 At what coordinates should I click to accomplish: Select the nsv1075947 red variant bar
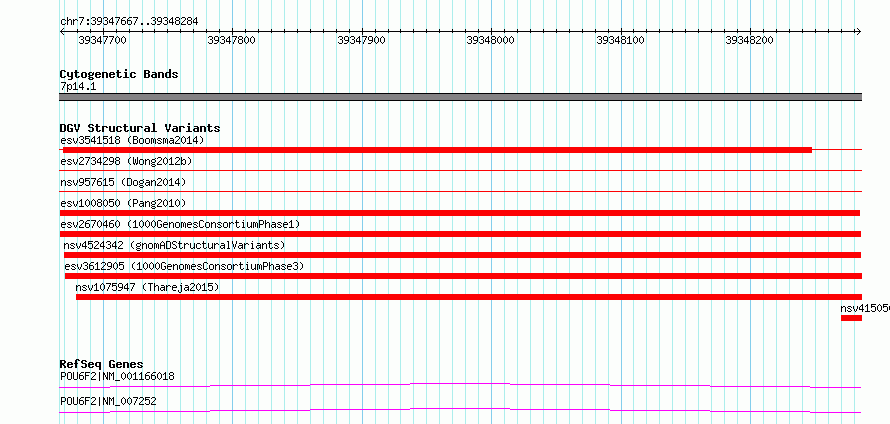pos(469,297)
